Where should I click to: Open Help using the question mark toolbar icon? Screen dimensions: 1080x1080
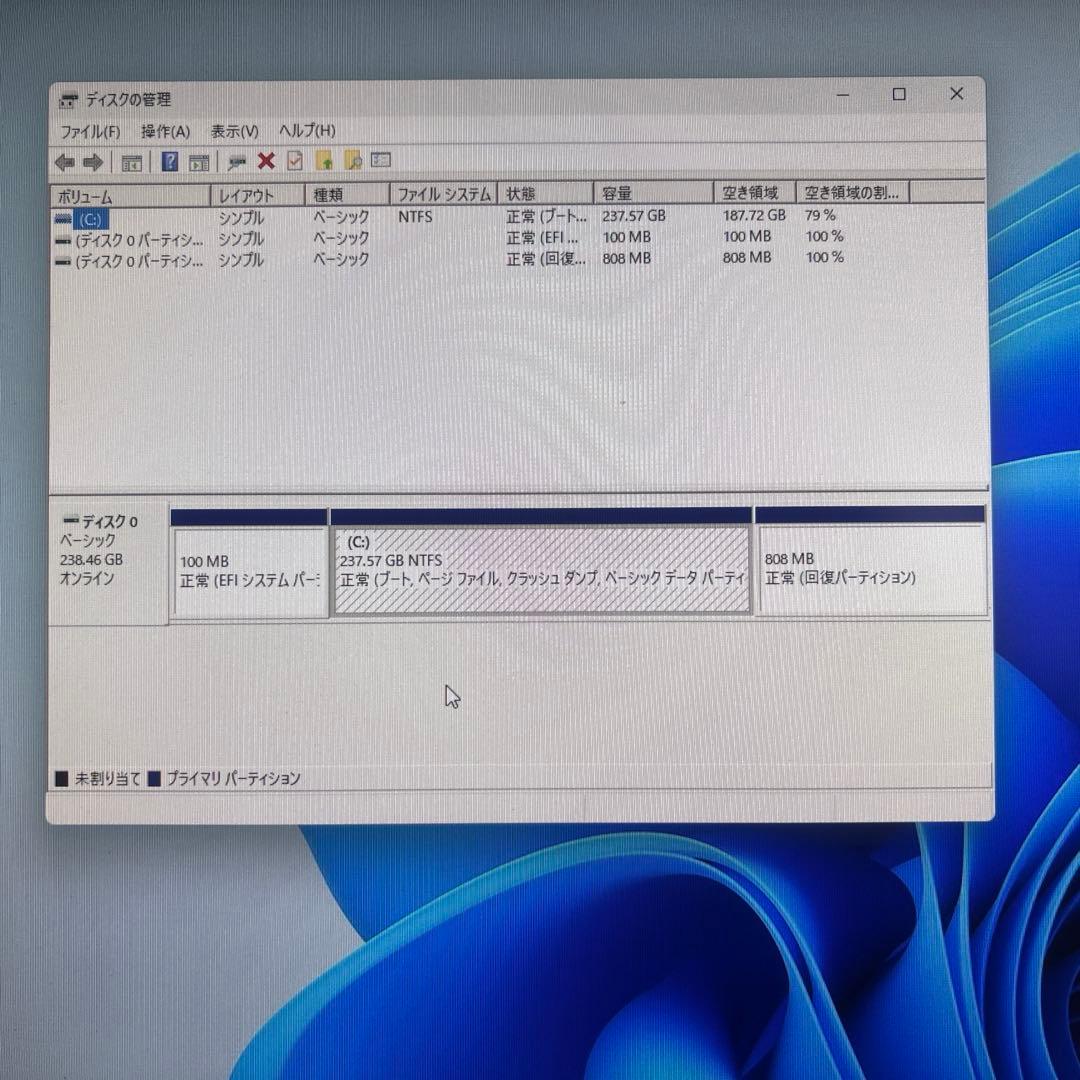169,161
